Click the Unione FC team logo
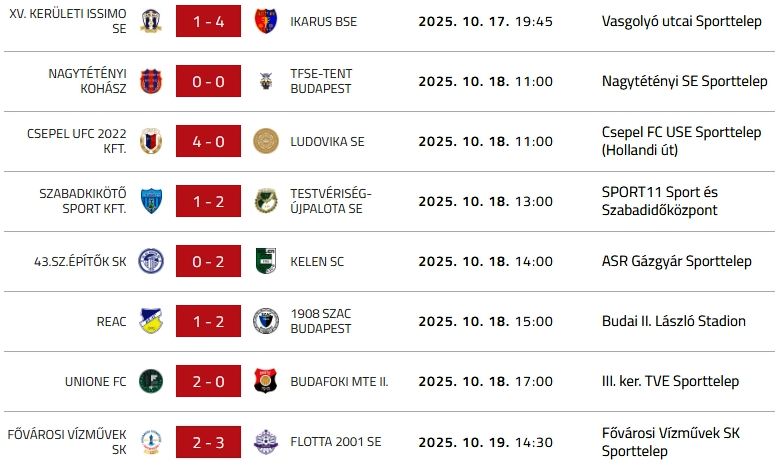The height and width of the screenshot is (460, 775). click(151, 381)
